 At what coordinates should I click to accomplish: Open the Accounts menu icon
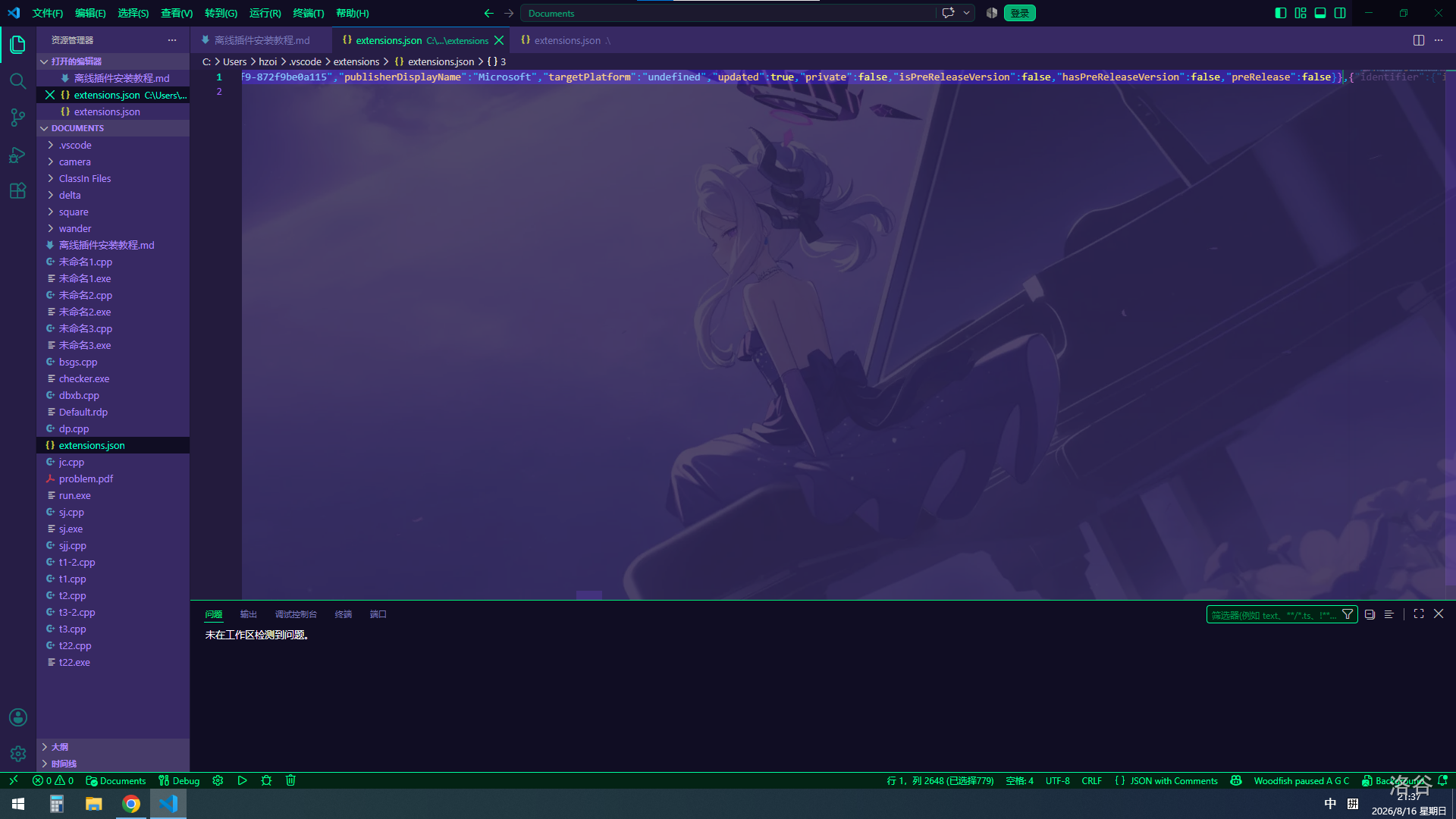point(18,717)
